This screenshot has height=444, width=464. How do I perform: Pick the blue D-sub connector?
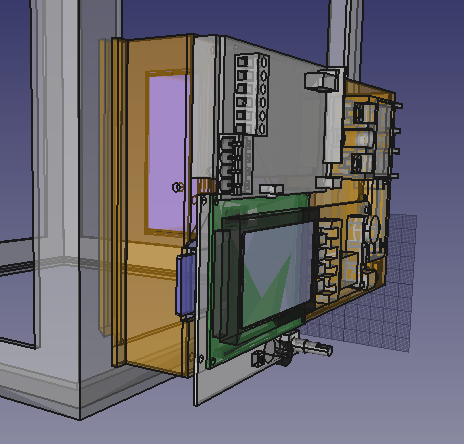[x=185, y=283]
